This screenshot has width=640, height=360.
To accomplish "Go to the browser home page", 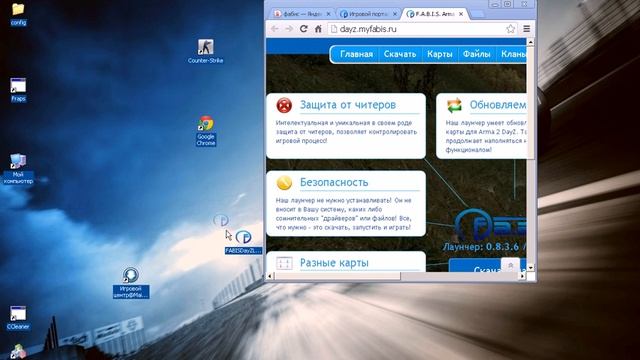I will pyautogui.click(x=318, y=29).
